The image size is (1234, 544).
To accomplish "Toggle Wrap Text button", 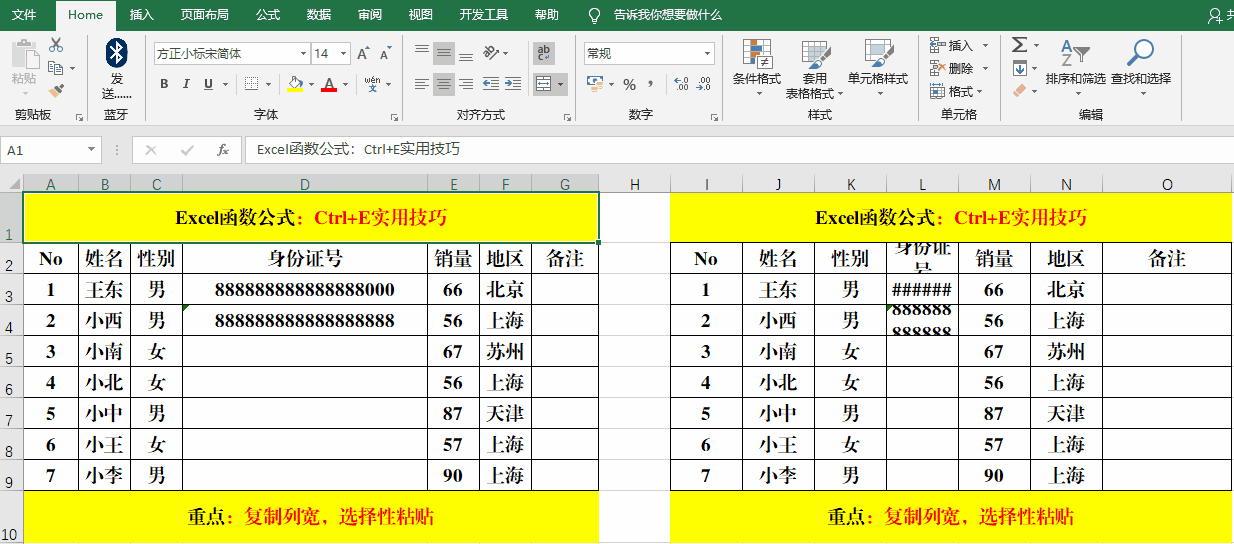I will coord(545,53).
